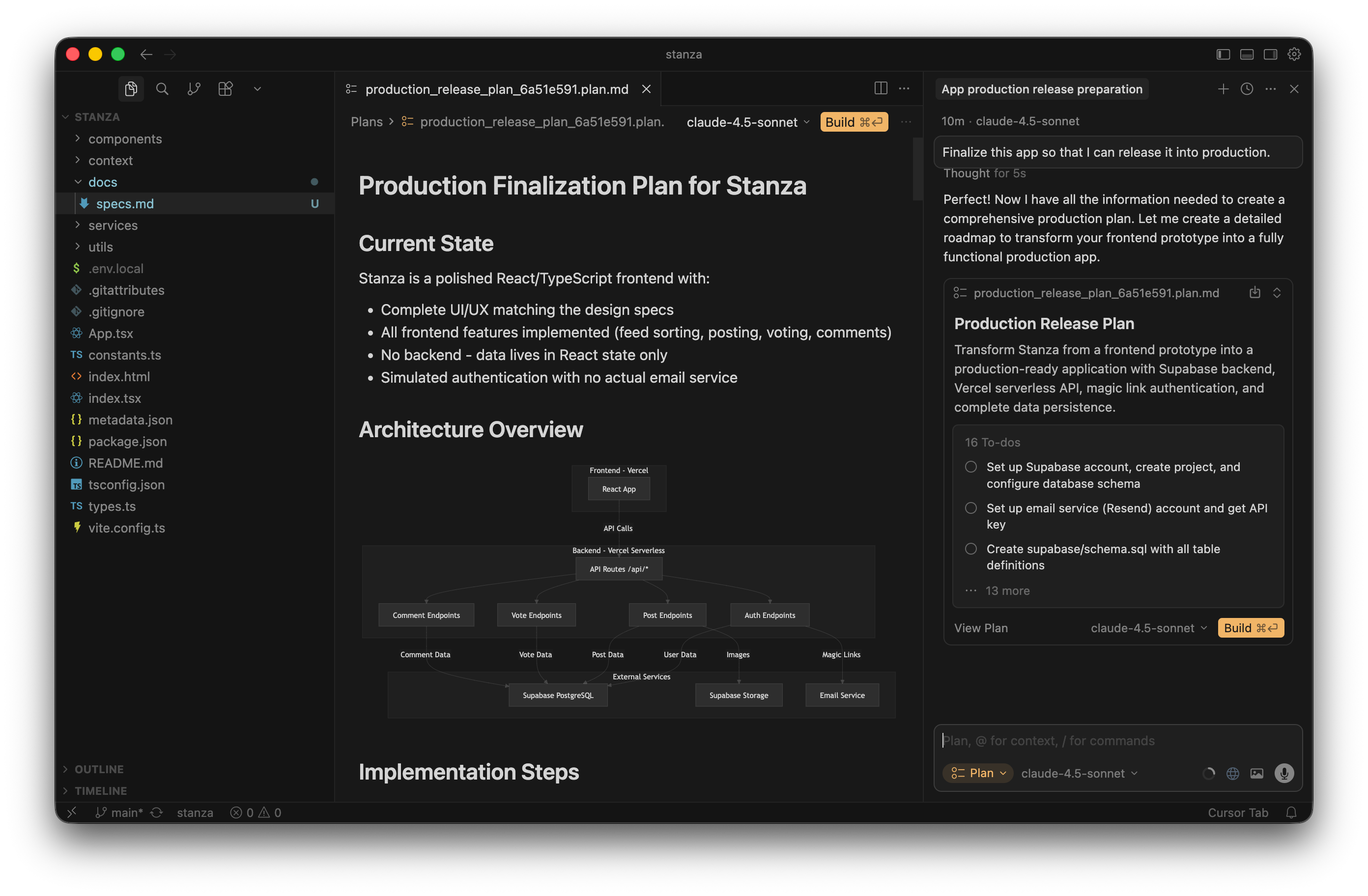
Task: Click the chat prompt input field
Action: click(1115, 741)
